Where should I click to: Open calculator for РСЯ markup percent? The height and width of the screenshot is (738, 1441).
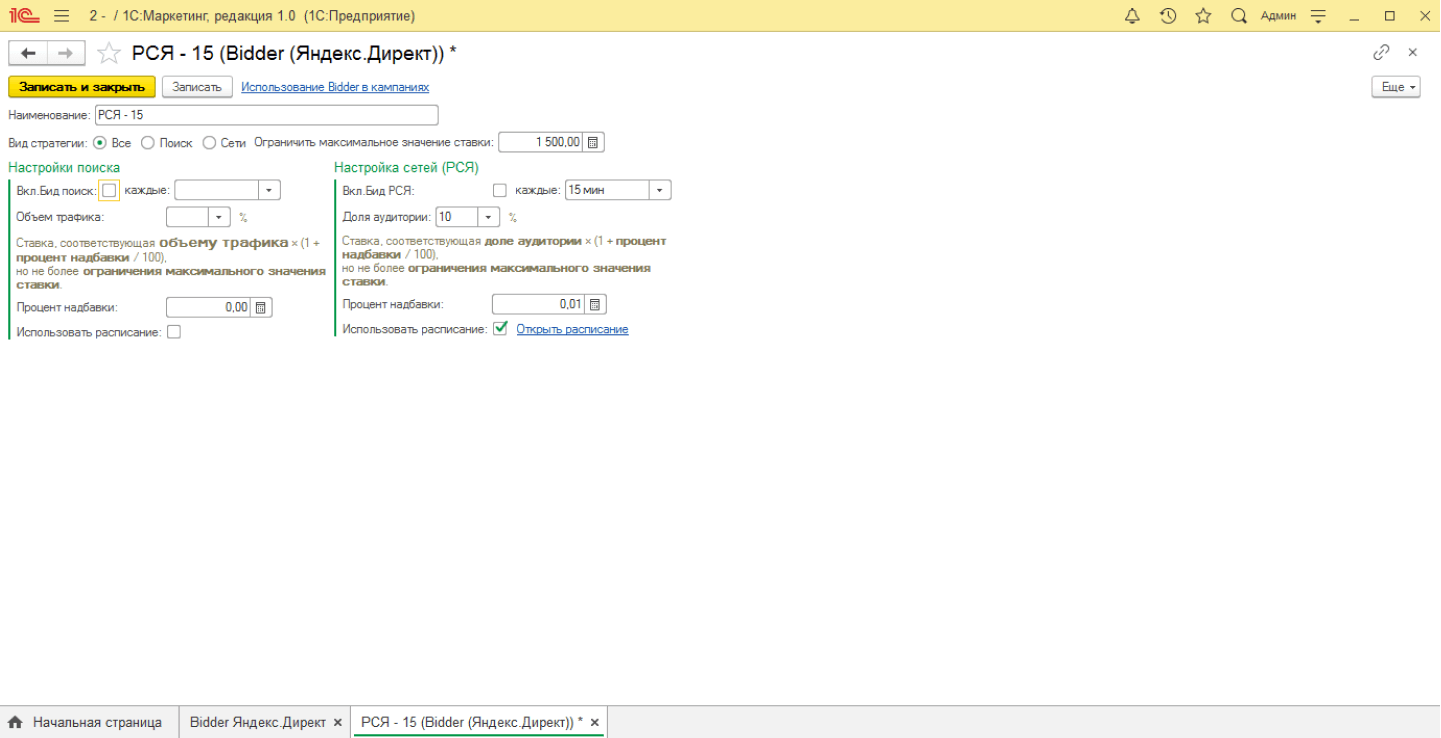[x=595, y=304]
